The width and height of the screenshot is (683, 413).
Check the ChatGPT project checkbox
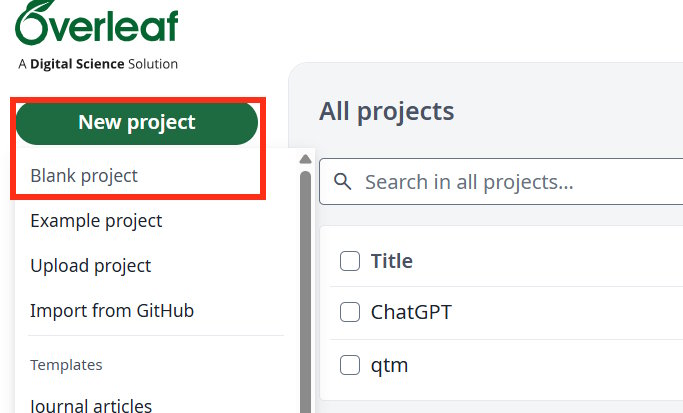click(x=350, y=313)
